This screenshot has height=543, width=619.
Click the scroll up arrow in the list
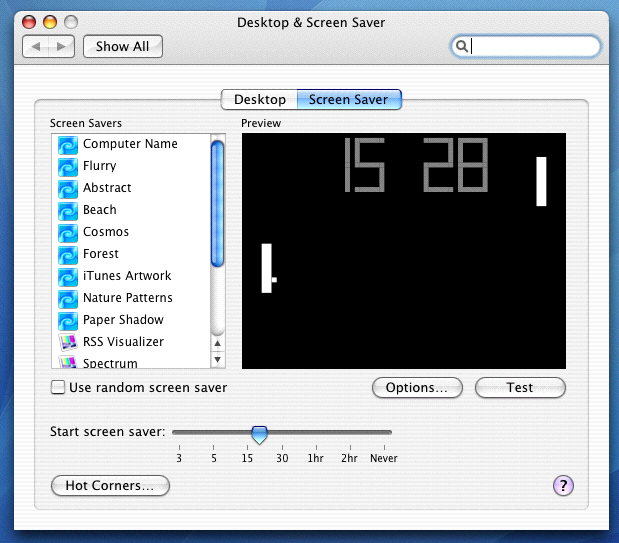(x=218, y=343)
